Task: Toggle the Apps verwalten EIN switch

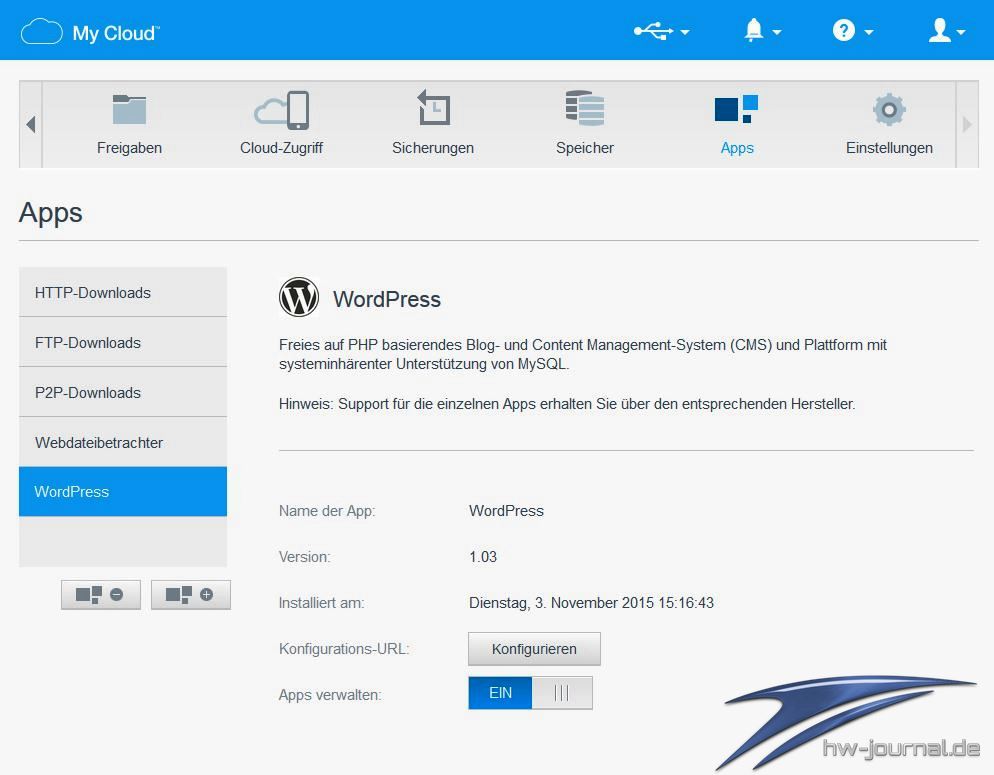Action: point(530,693)
